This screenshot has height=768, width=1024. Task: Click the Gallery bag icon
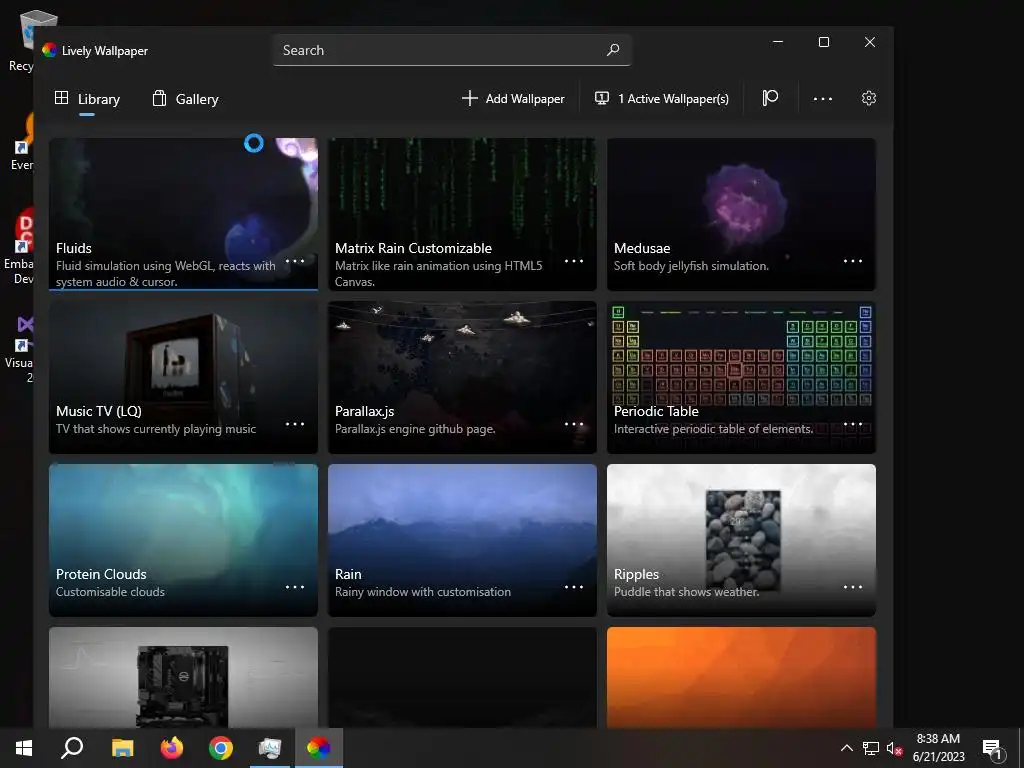pos(159,98)
